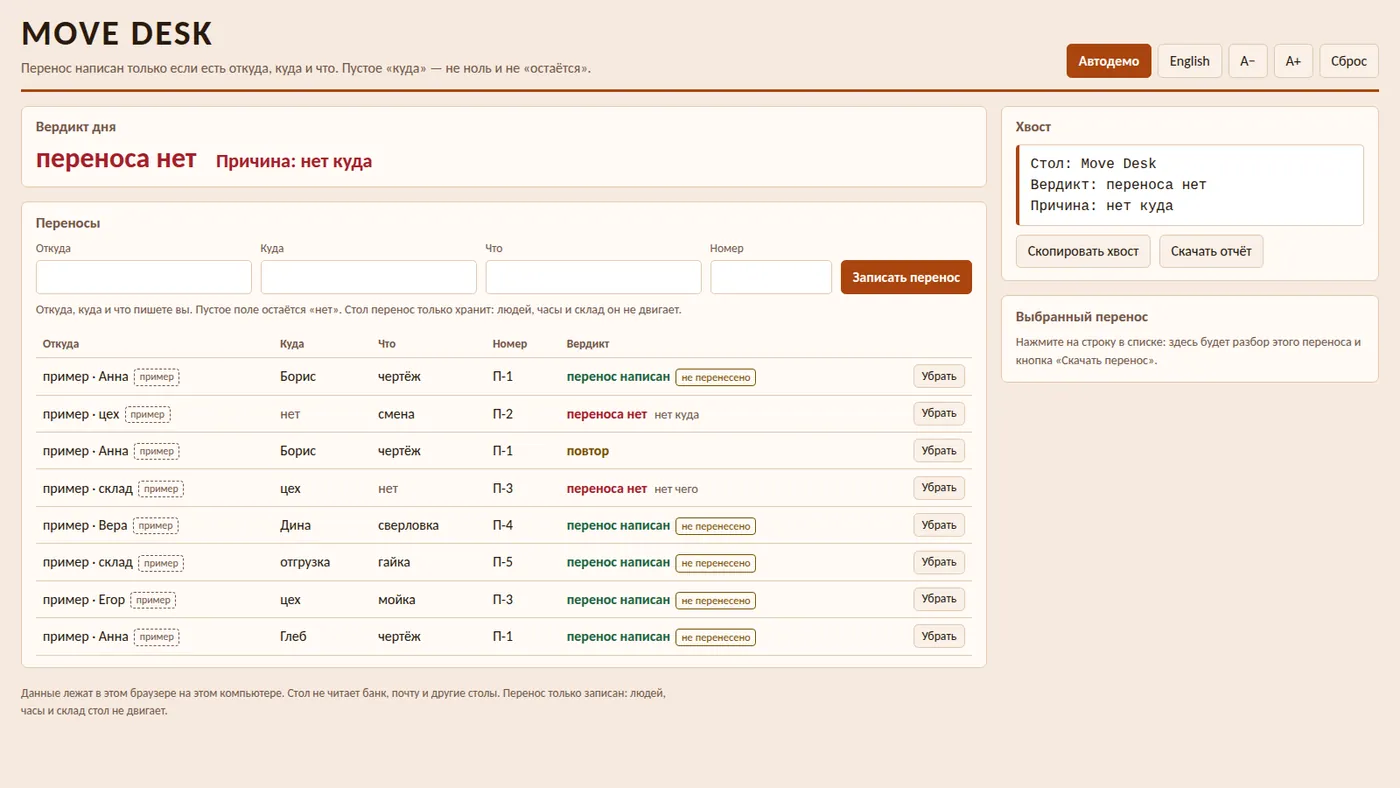Image resolution: width=1400 pixels, height=788 pixels.
Task: Click the 'пример' tag next to Егор
Action: coord(153,600)
